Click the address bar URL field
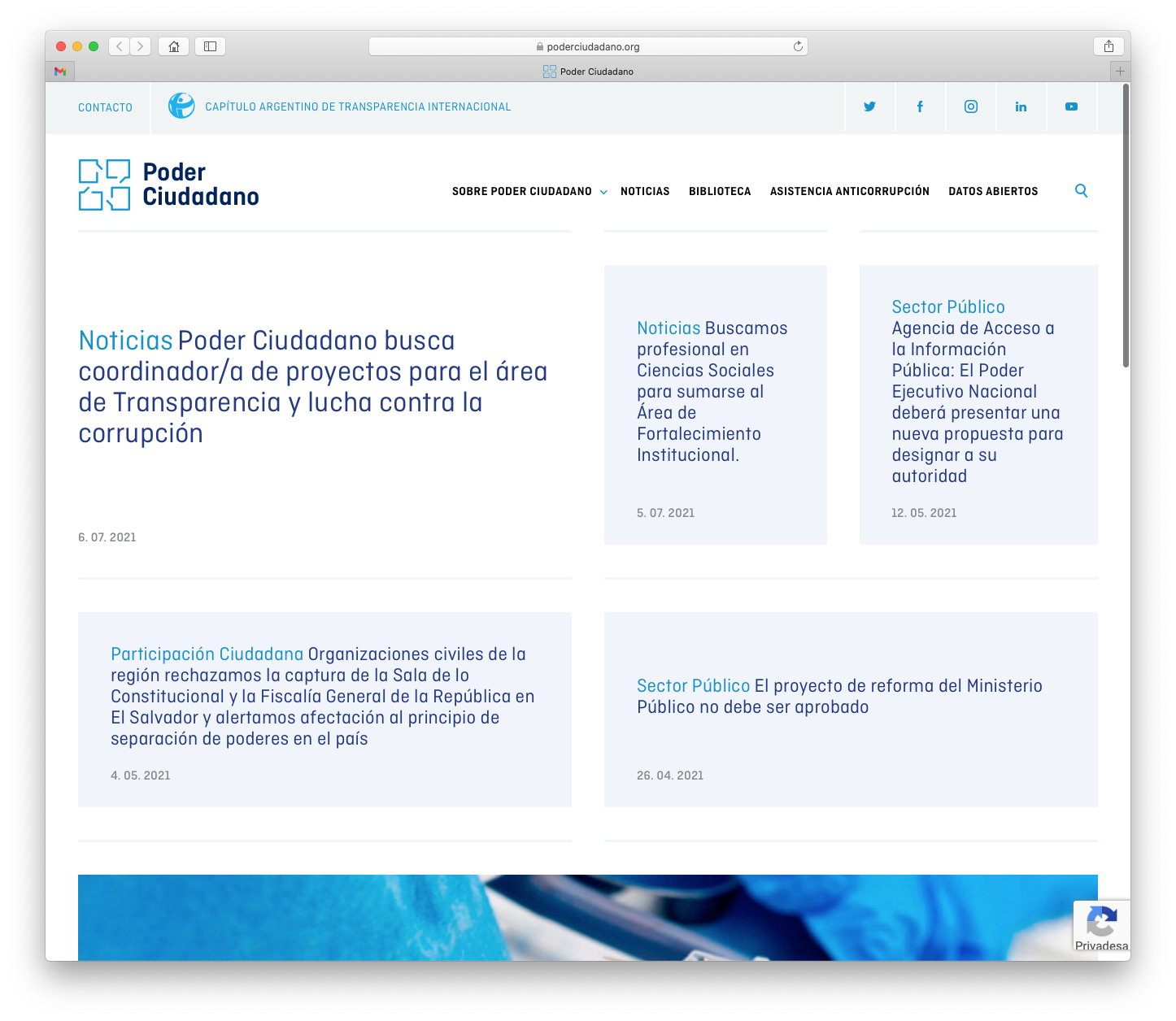The width and height of the screenshot is (1176, 1021). pyautogui.click(x=588, y=46)
